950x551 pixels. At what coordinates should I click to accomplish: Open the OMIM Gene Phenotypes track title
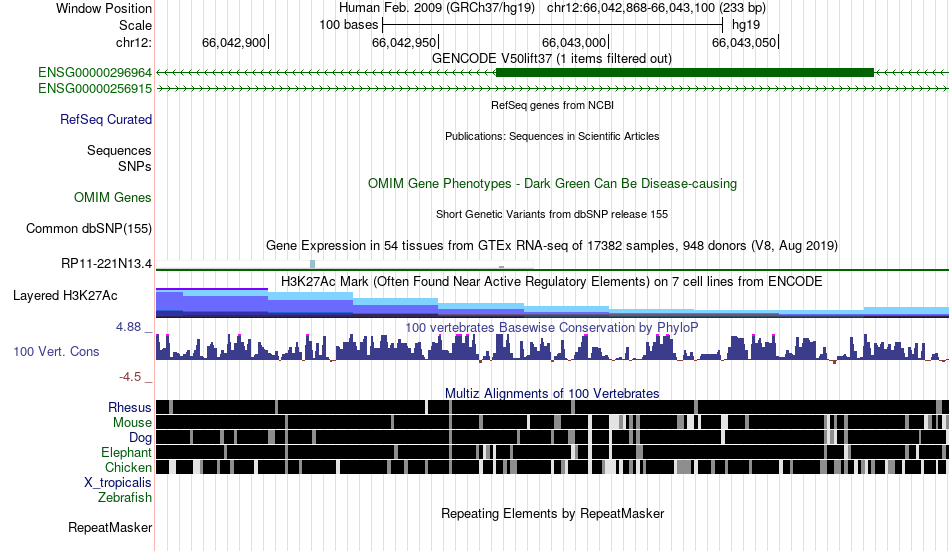click(553, 184)
